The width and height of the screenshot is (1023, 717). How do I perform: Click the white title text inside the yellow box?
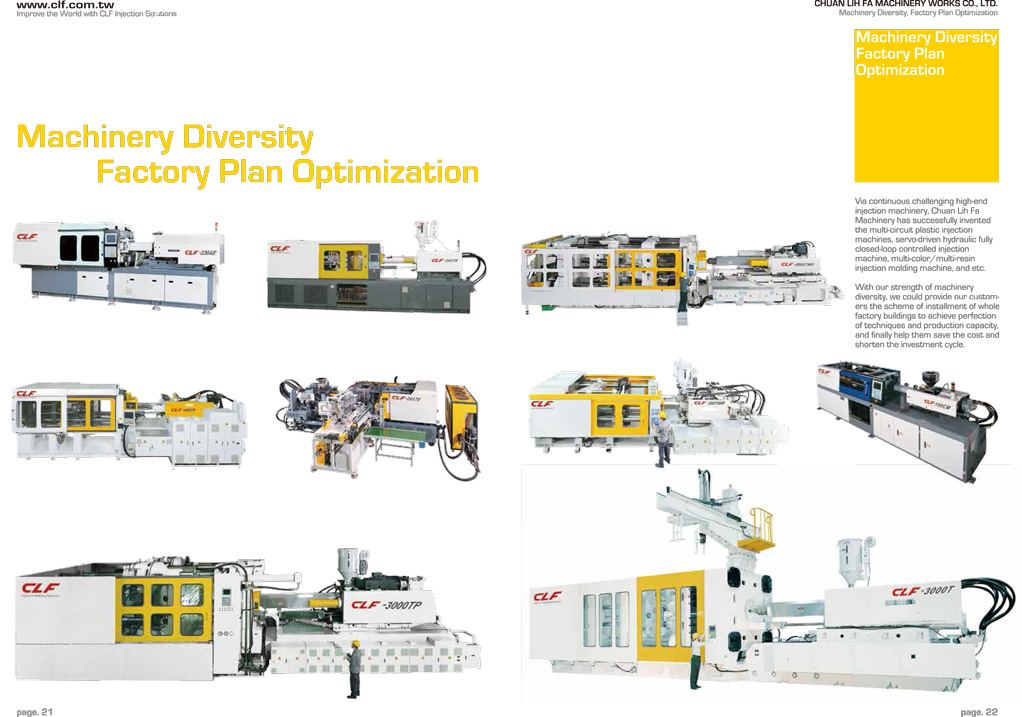tap(926, 53)
